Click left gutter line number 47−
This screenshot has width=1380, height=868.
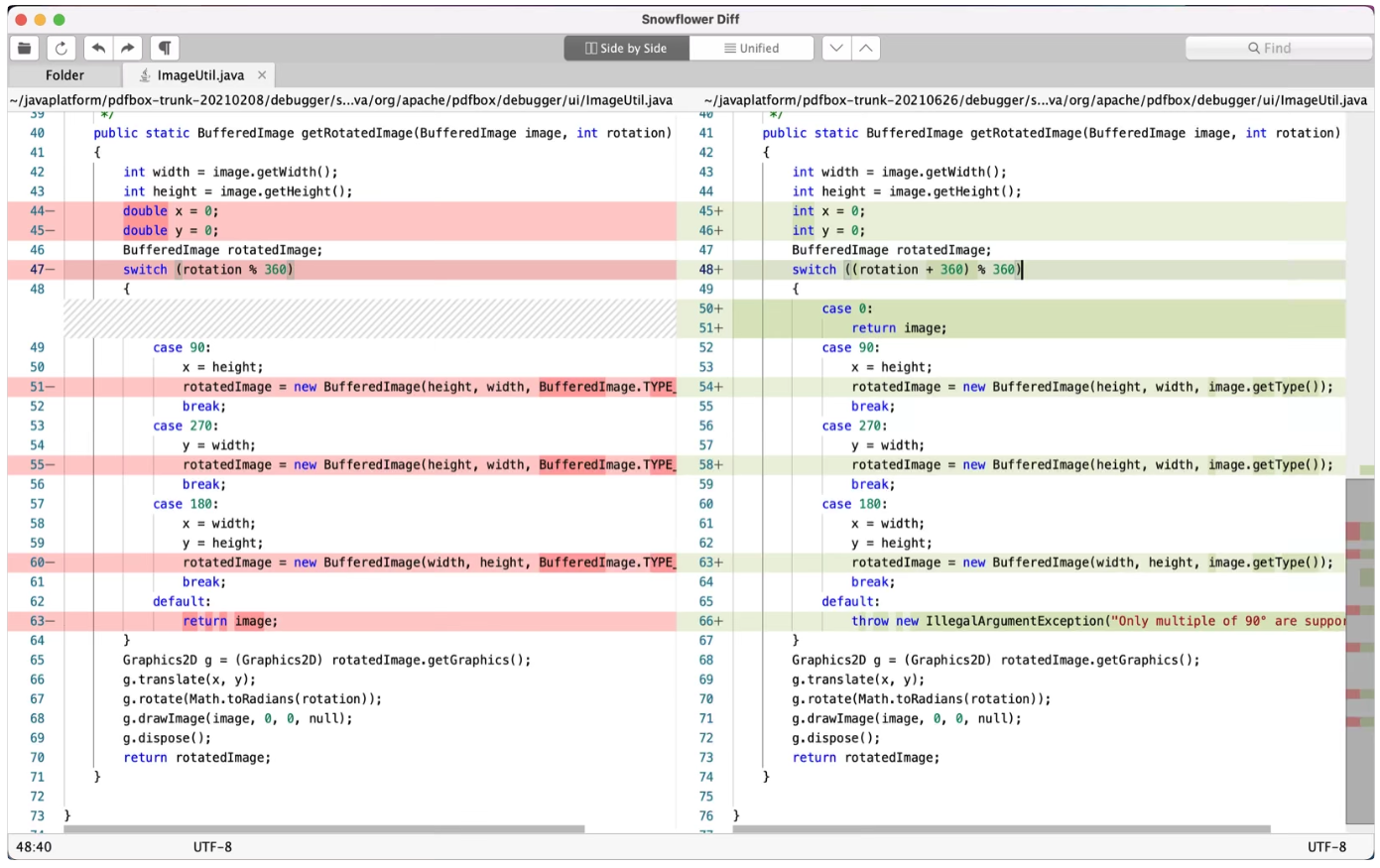click(42, 270)
